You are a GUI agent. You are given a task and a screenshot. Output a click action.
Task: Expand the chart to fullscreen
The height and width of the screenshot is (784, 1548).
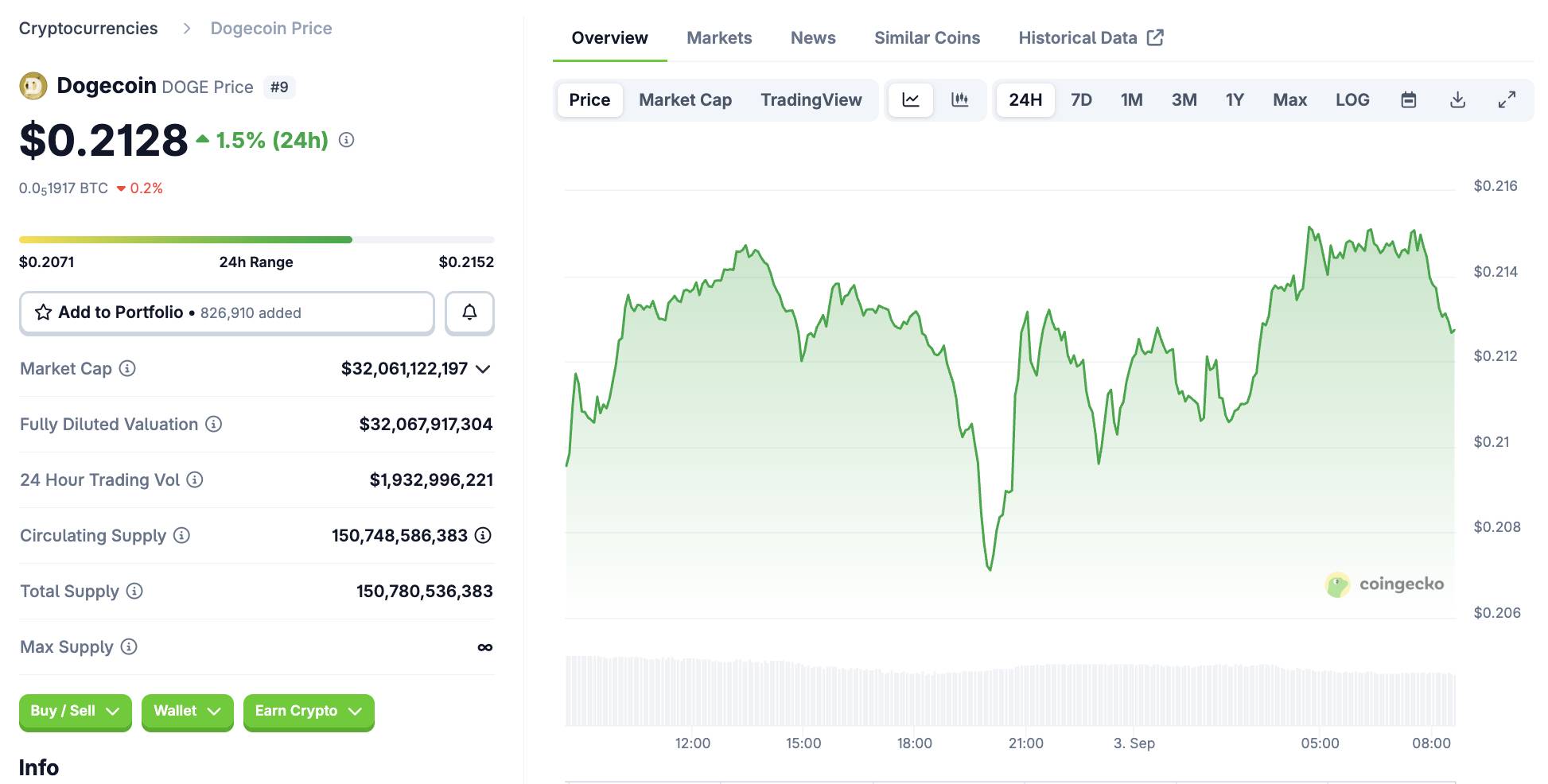(1507, 99)
